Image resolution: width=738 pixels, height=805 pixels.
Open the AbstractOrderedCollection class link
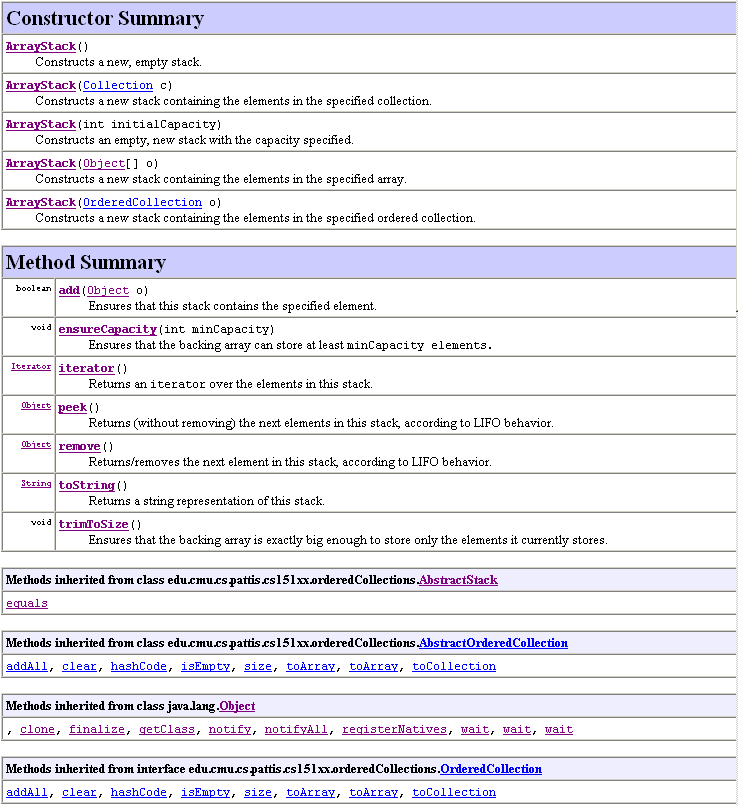coord(493,643)
